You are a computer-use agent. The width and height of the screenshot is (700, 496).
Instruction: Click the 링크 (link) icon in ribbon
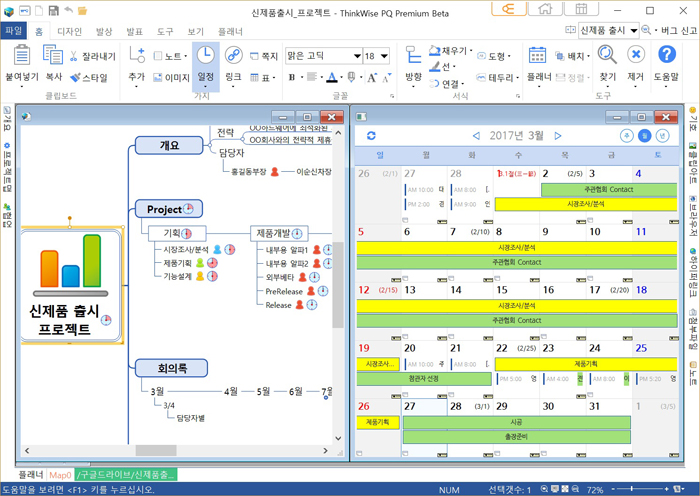point(233,57)
